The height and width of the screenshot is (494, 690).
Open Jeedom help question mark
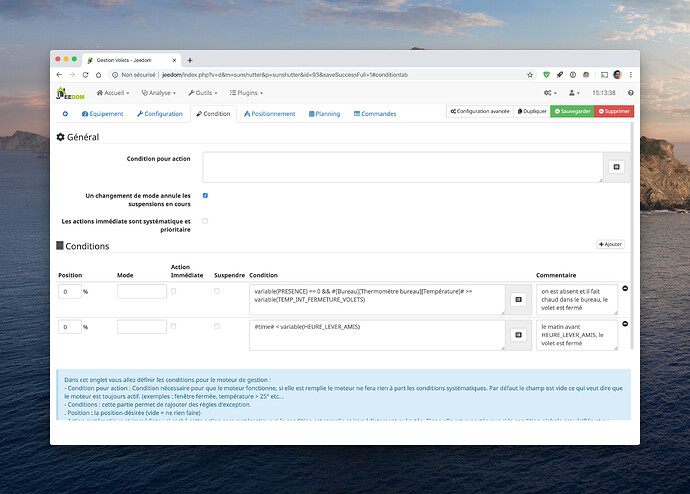click(x=631, y=93)
